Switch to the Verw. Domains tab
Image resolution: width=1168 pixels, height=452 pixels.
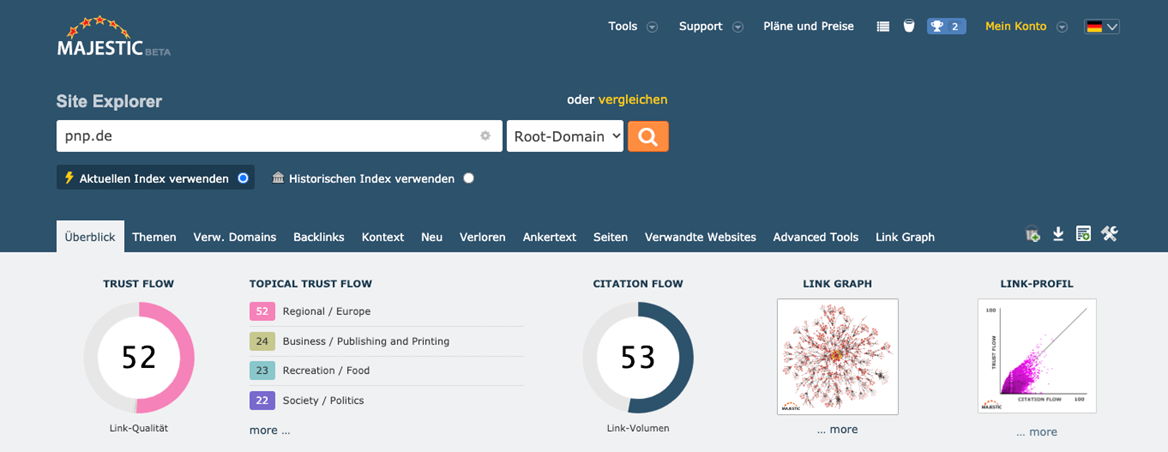point(235,237)
